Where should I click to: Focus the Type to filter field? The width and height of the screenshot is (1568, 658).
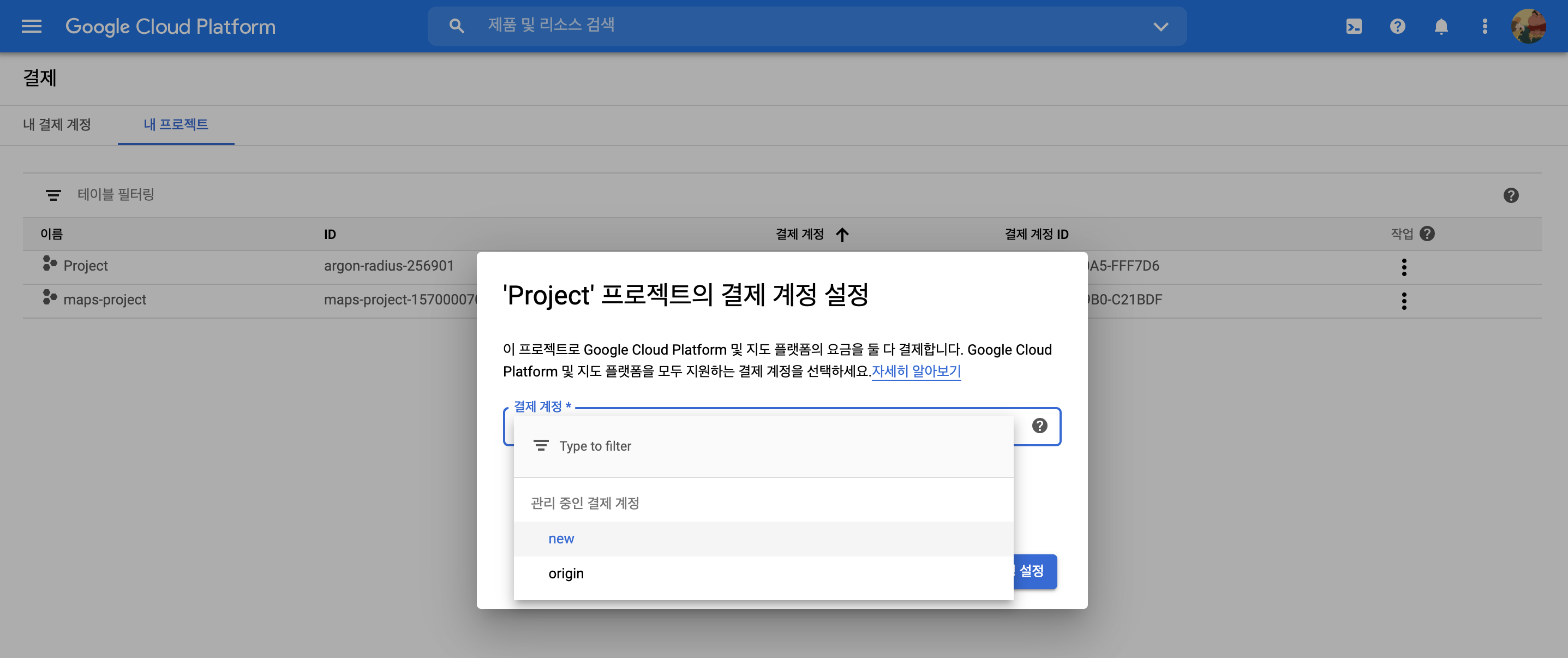tap(763, 446)
